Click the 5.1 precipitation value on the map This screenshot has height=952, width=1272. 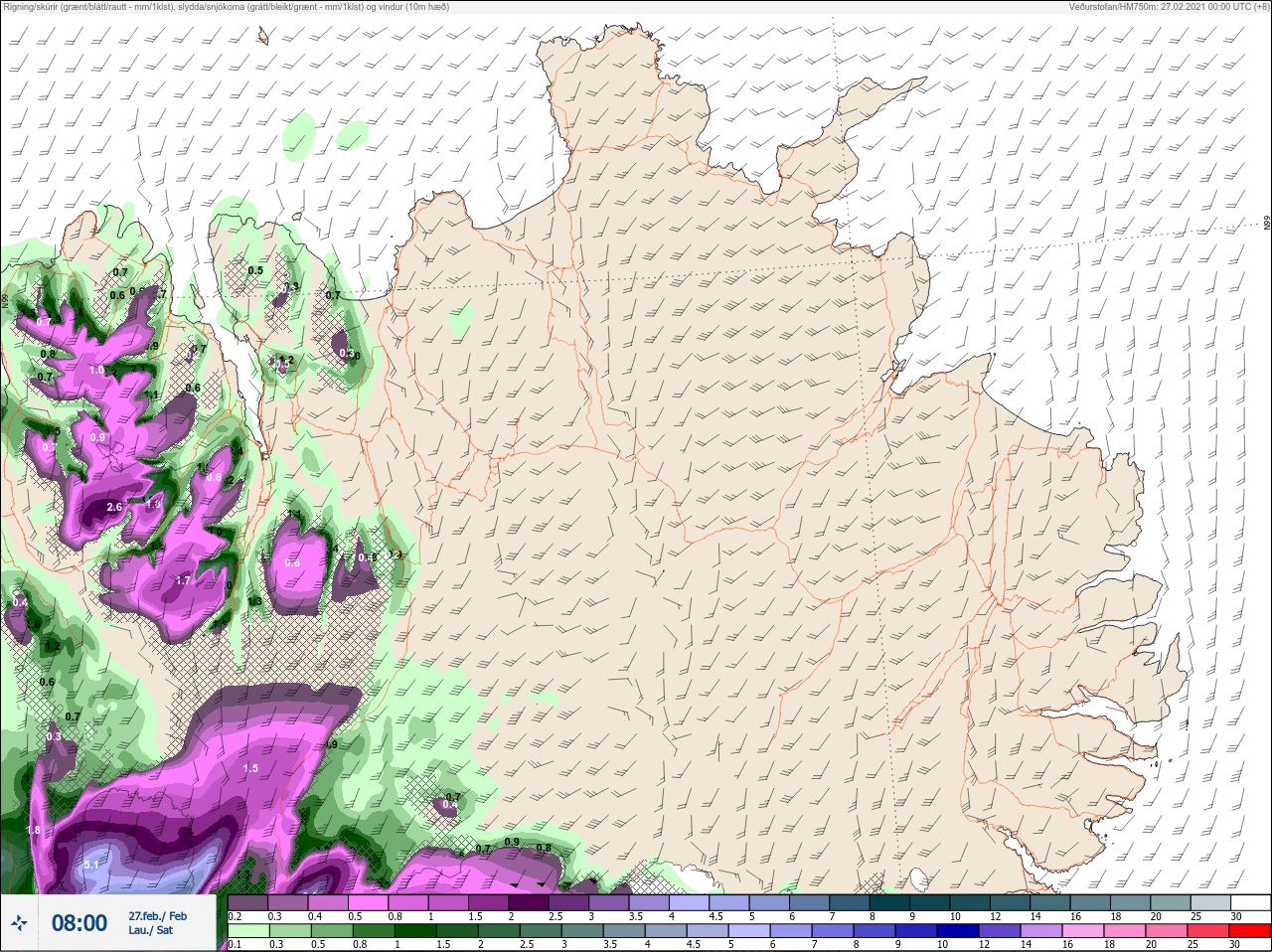(x=90, y=865)
